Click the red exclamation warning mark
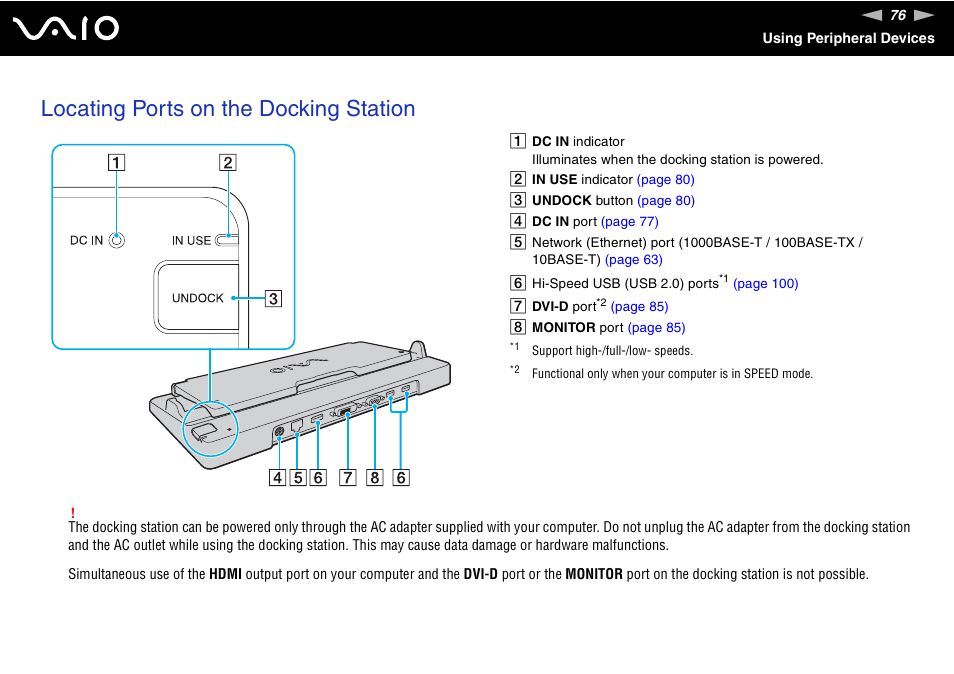 72,513
